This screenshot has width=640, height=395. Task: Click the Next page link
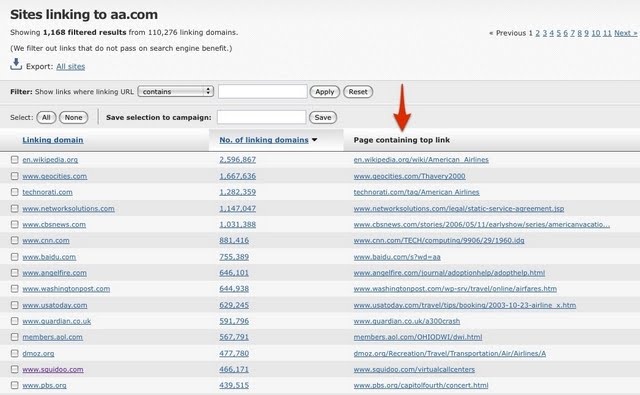pos(626,33)
